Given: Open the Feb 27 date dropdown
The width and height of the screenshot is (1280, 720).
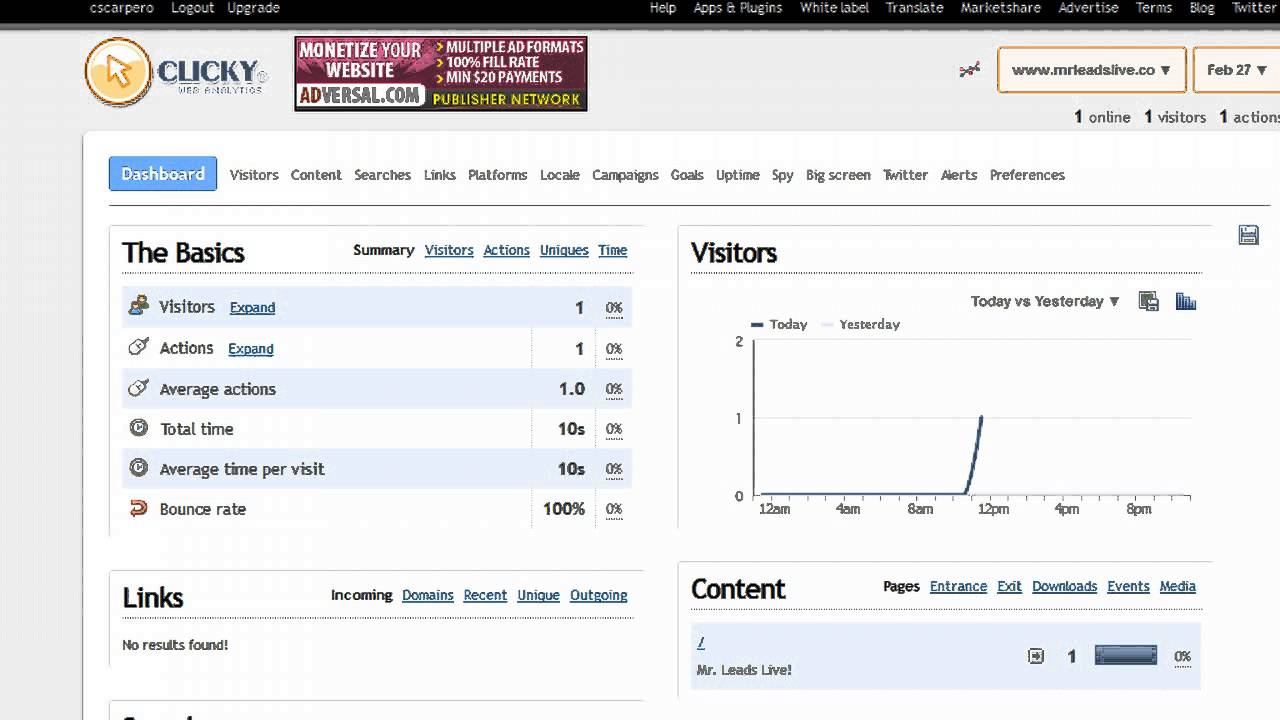Looking at the screenshot, I should pos(1238,70).
